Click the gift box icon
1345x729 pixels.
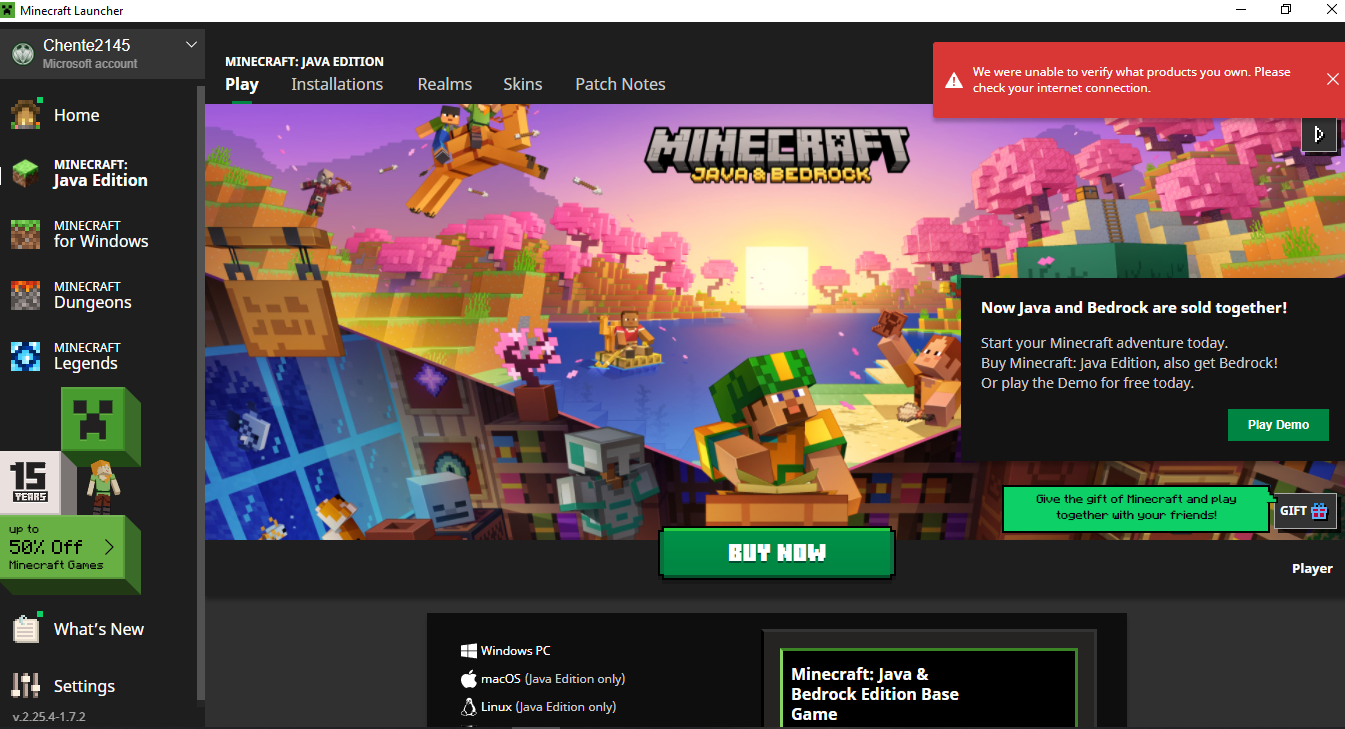pyautogui.click(x=1320, y=511)
